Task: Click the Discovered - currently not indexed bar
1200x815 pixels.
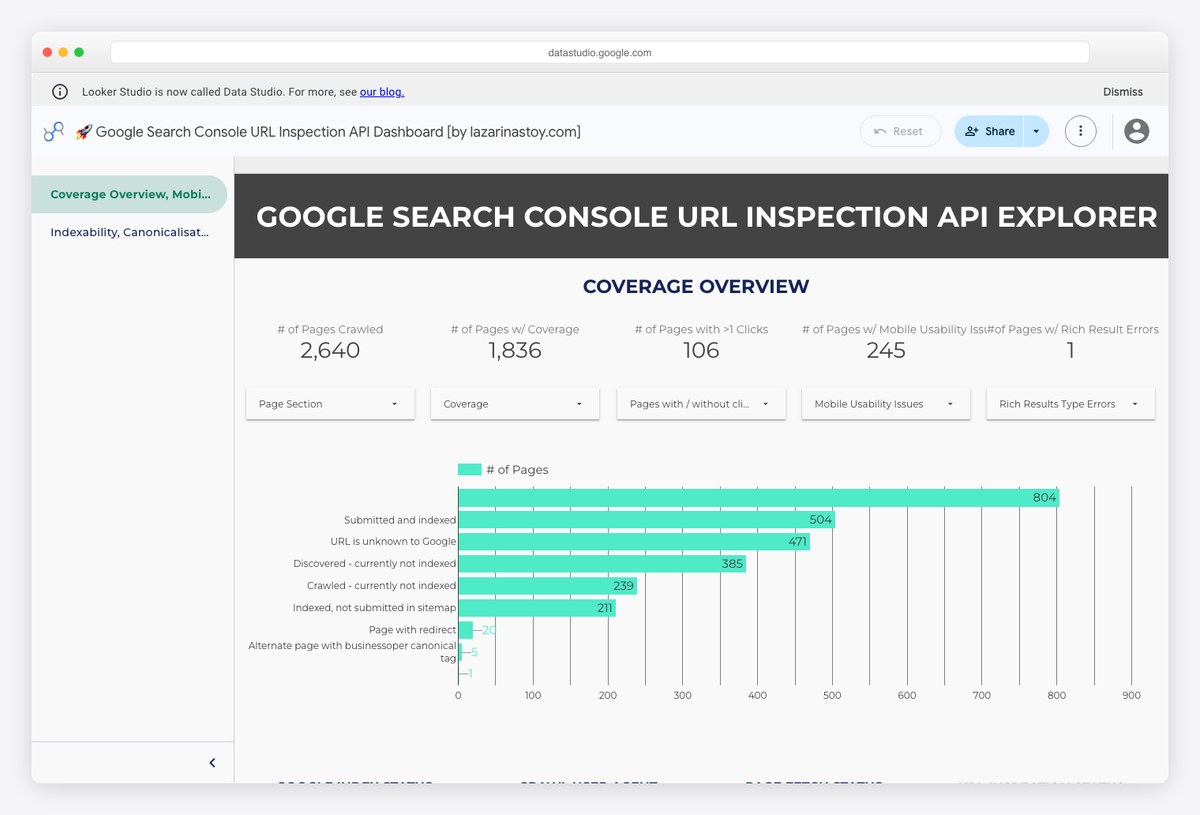Action: tap(602, 564)
